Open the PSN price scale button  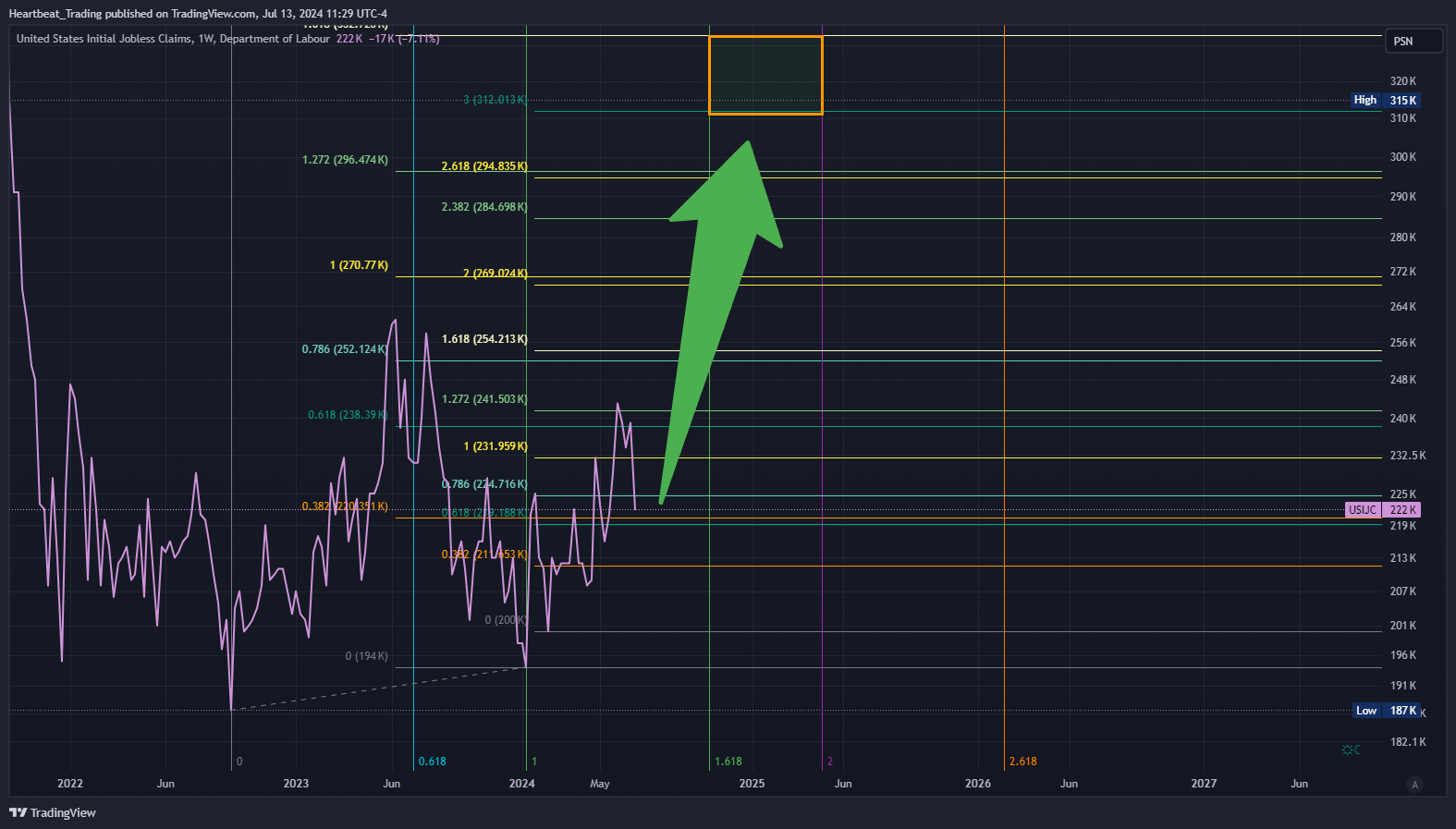coord(1413,41)
